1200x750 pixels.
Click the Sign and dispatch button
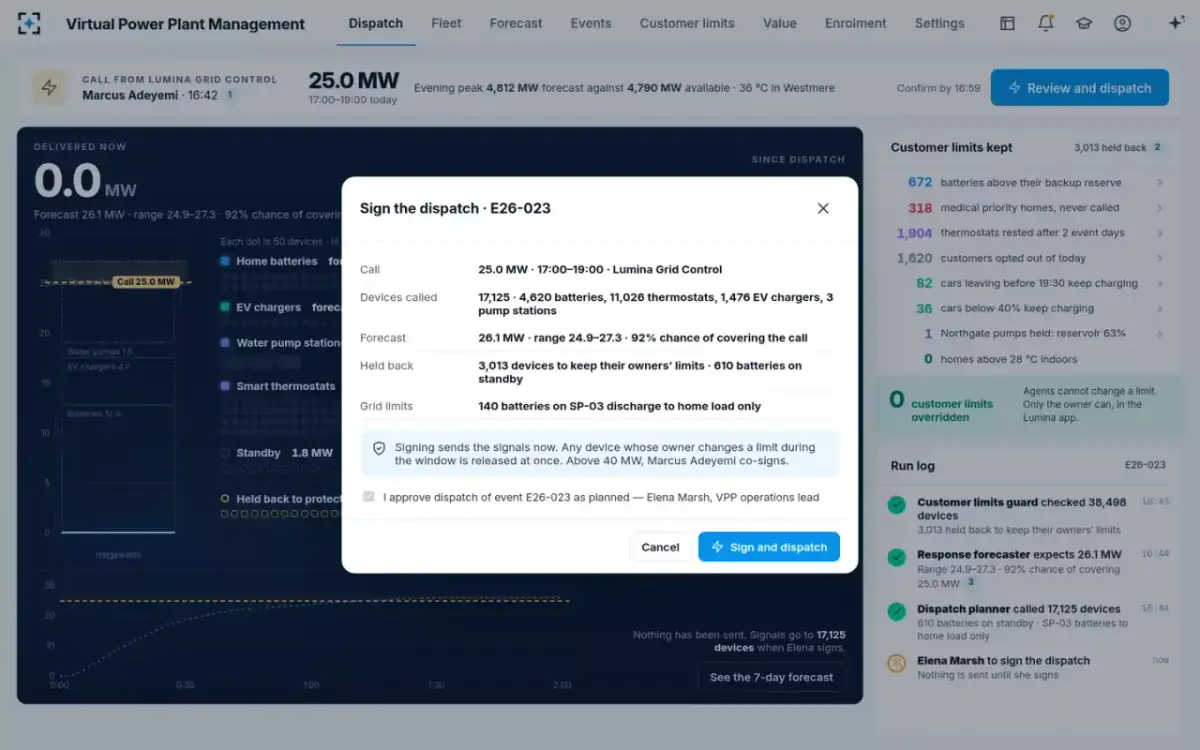pos(769,547)
